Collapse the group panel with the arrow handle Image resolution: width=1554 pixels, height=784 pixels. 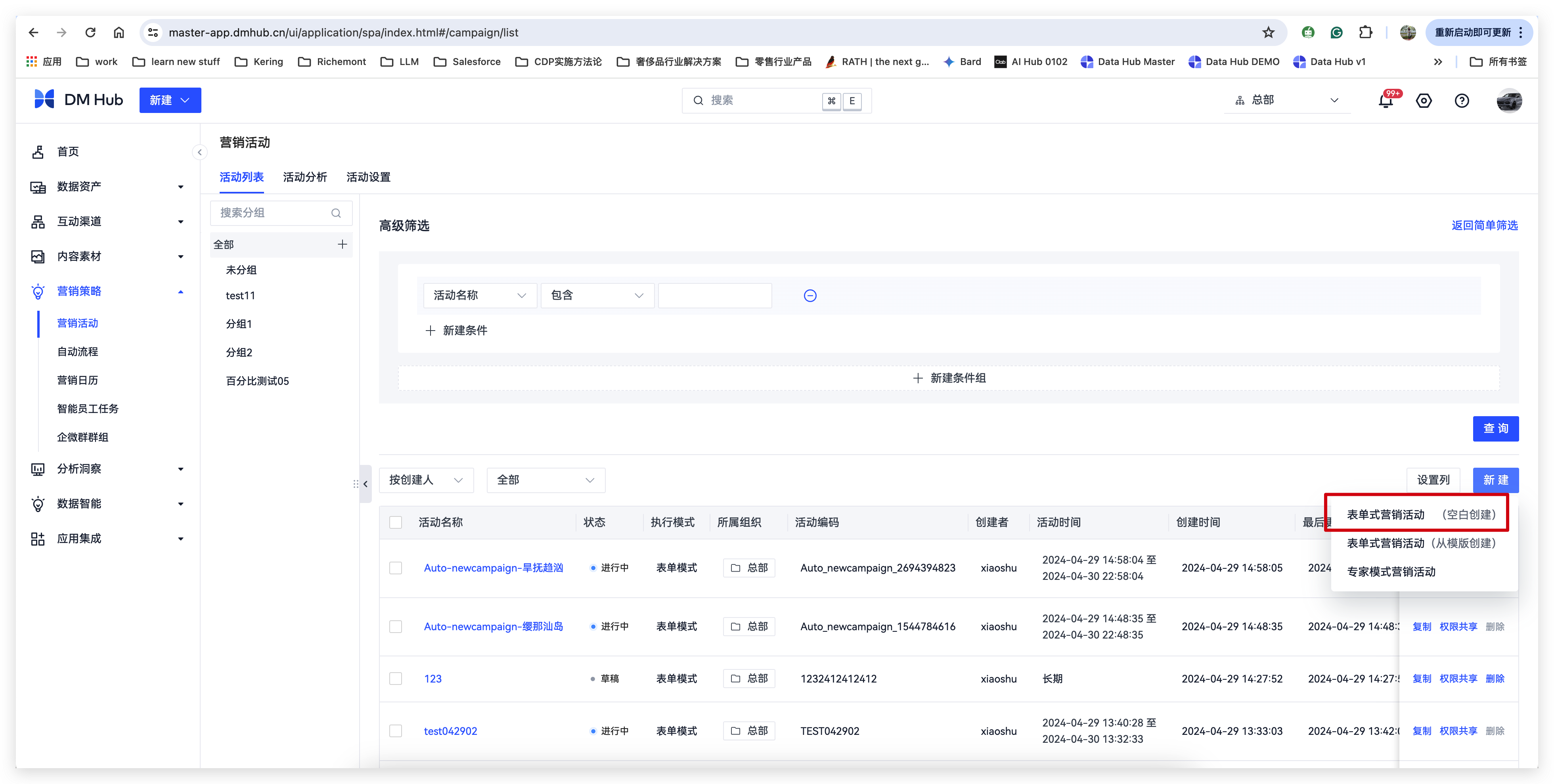pos(366,484)
